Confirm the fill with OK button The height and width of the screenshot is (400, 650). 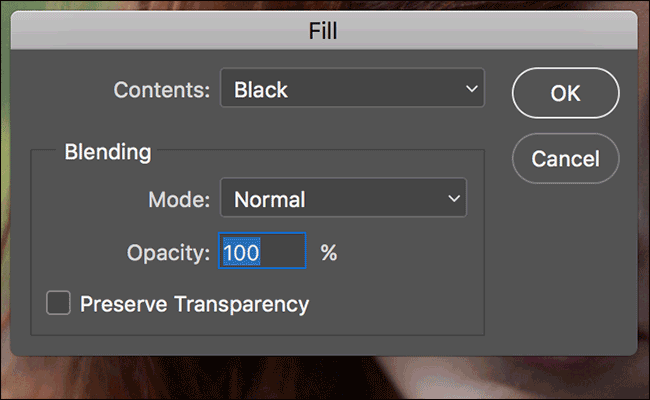(x=565, y=93)
